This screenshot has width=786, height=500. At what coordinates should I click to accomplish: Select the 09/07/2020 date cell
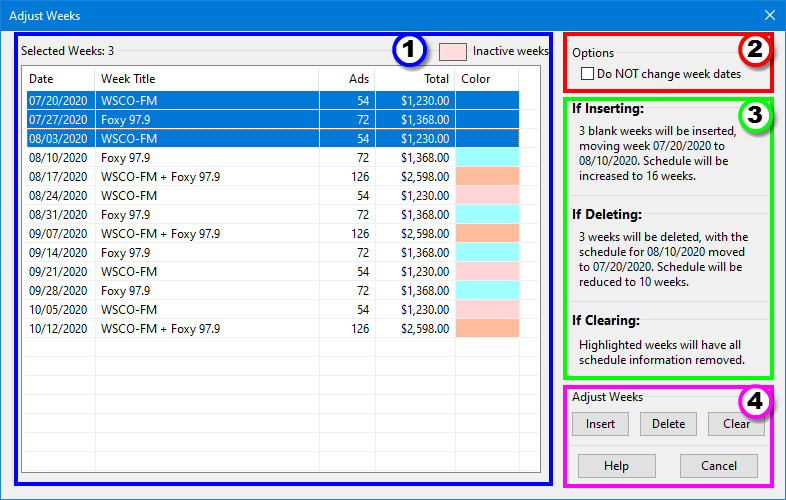[58, 234]
